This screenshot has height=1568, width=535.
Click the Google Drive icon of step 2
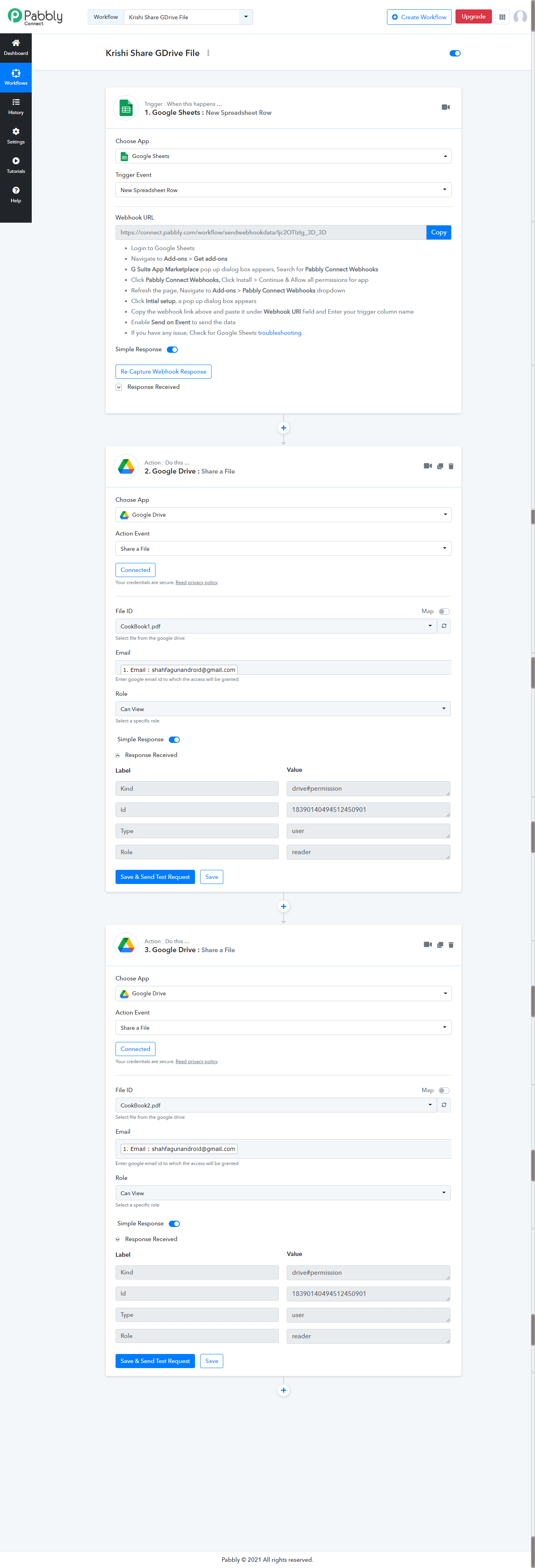pyautogui.click(x=126, y=467)
